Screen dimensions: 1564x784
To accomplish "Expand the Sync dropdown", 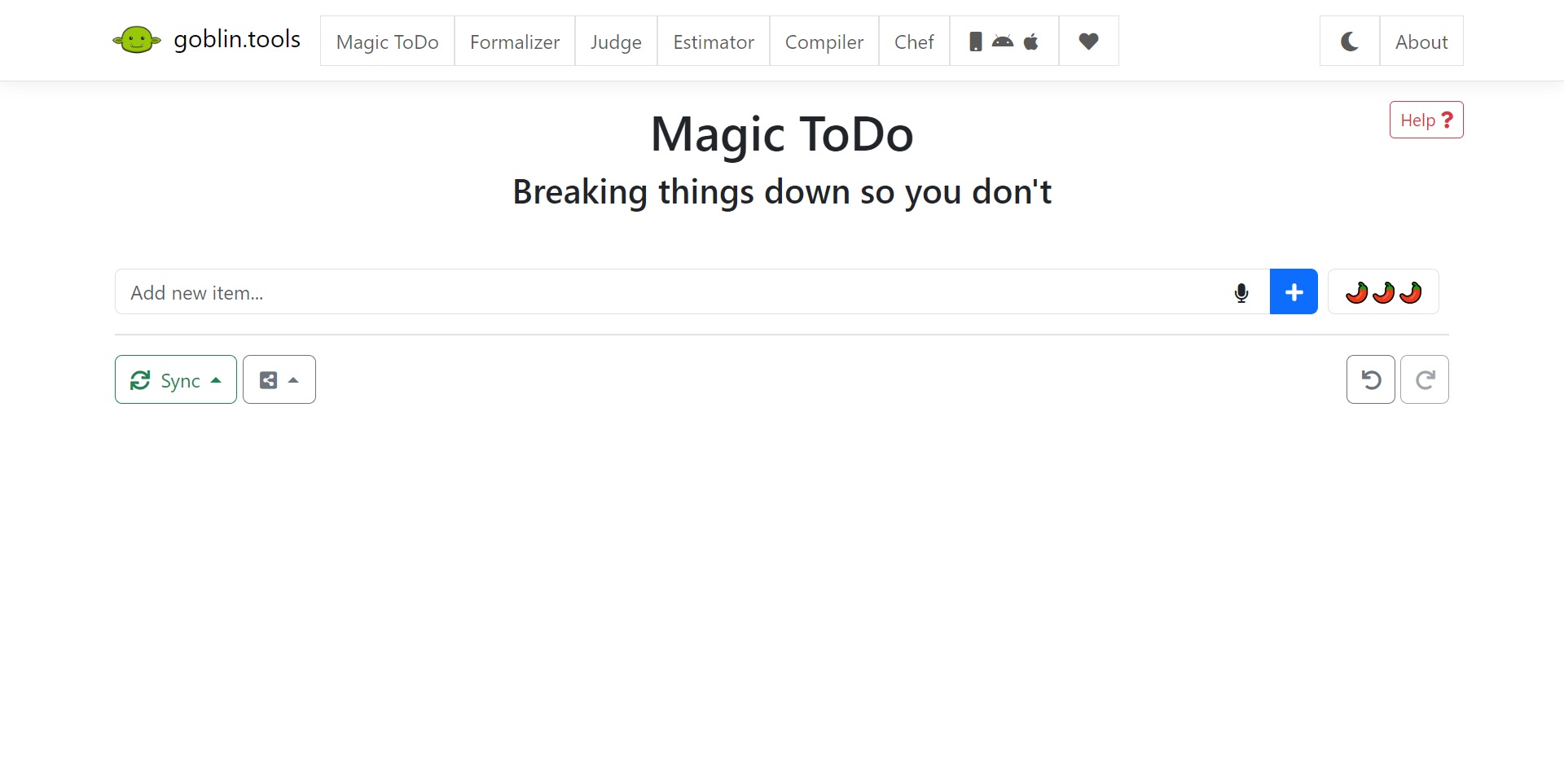I will tap(176, 379).
